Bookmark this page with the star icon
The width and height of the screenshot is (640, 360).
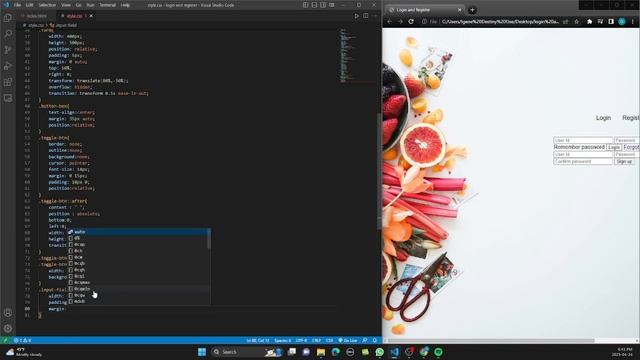click(x=576, y=22)
